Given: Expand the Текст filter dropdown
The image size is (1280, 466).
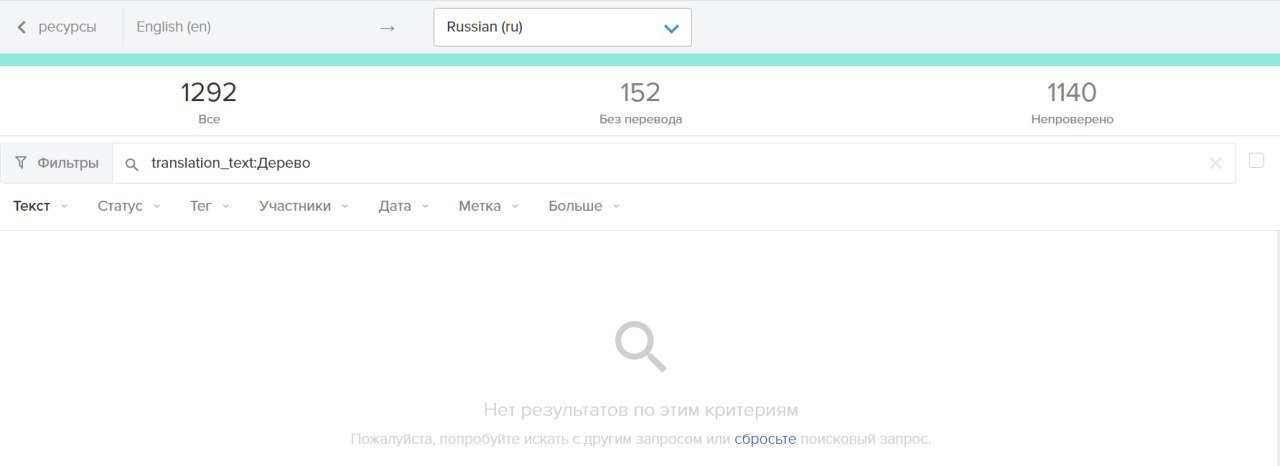Looking at the screenshot, I should point(40,206).
